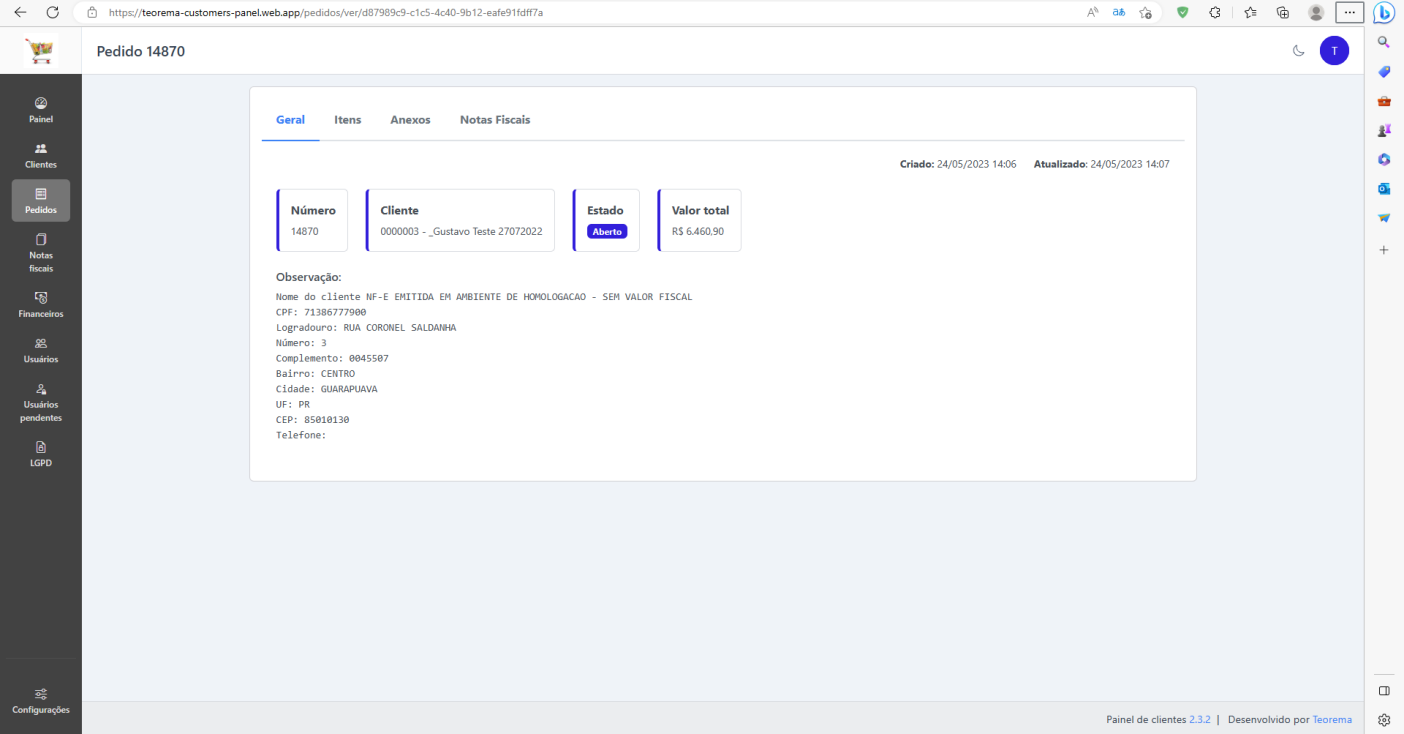Viewport: 1404px width, 734px height.
Task: Open Financeiros section in sidebar
Action: pyautogui.click(x=41, y=305)
